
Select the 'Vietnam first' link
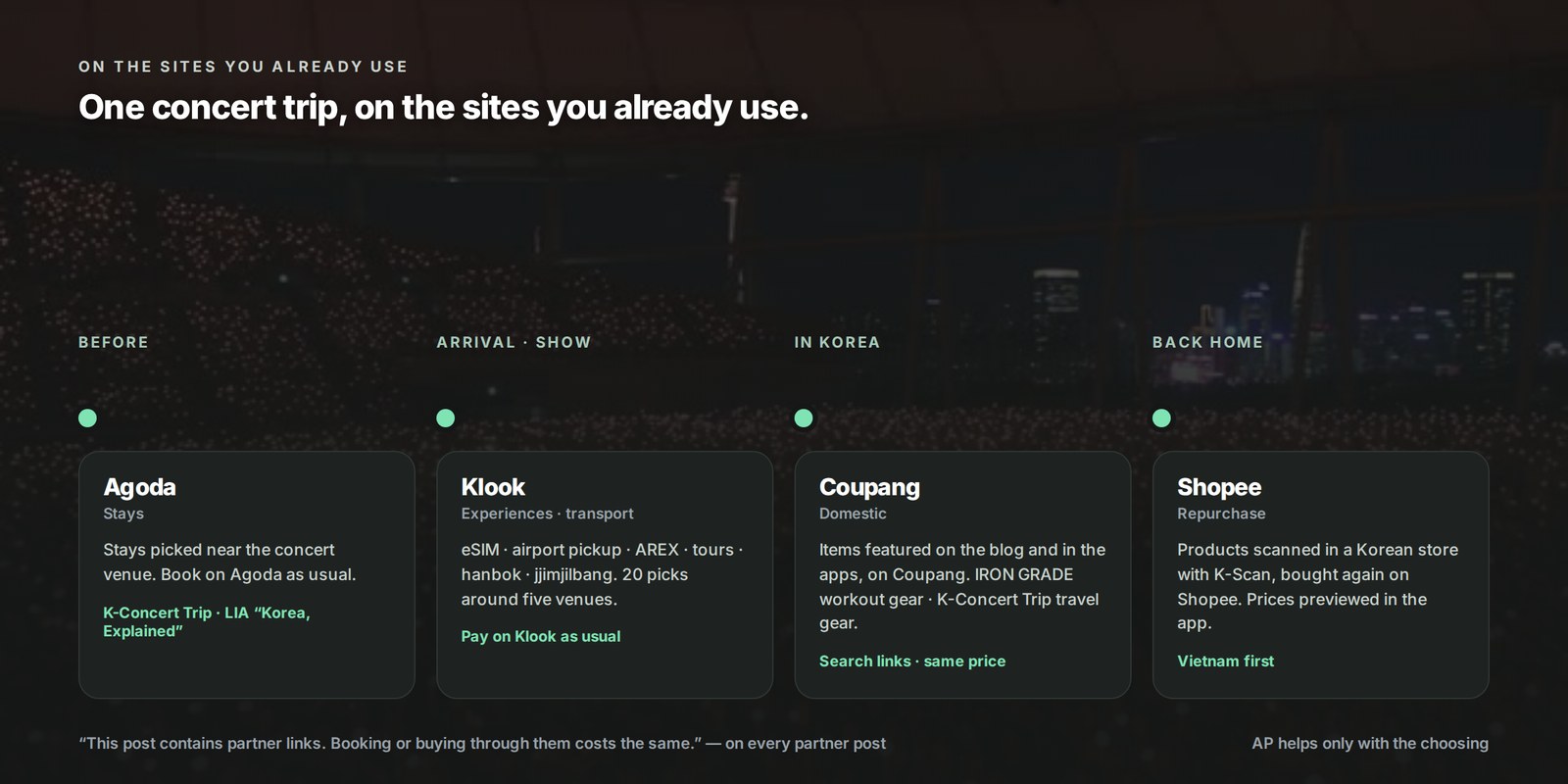tap(1226, 661)
